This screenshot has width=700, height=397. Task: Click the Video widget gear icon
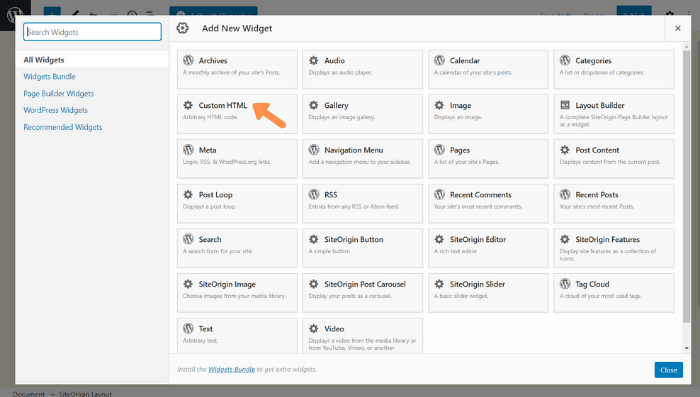point(314,328)
